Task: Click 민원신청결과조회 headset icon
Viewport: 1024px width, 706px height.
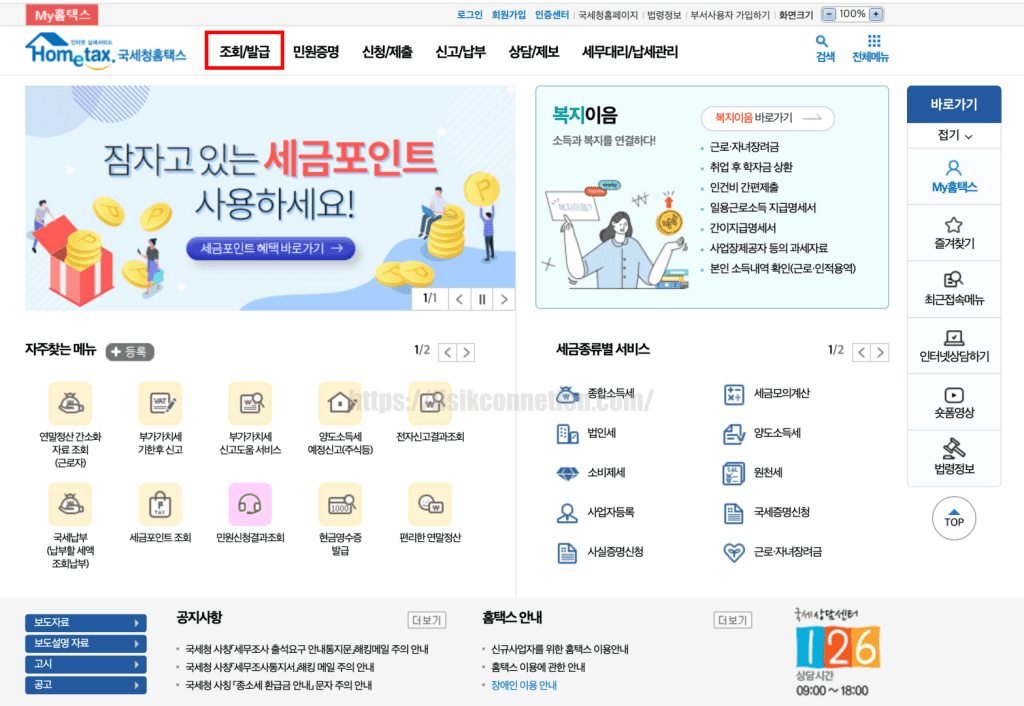Action: [250, 504]
